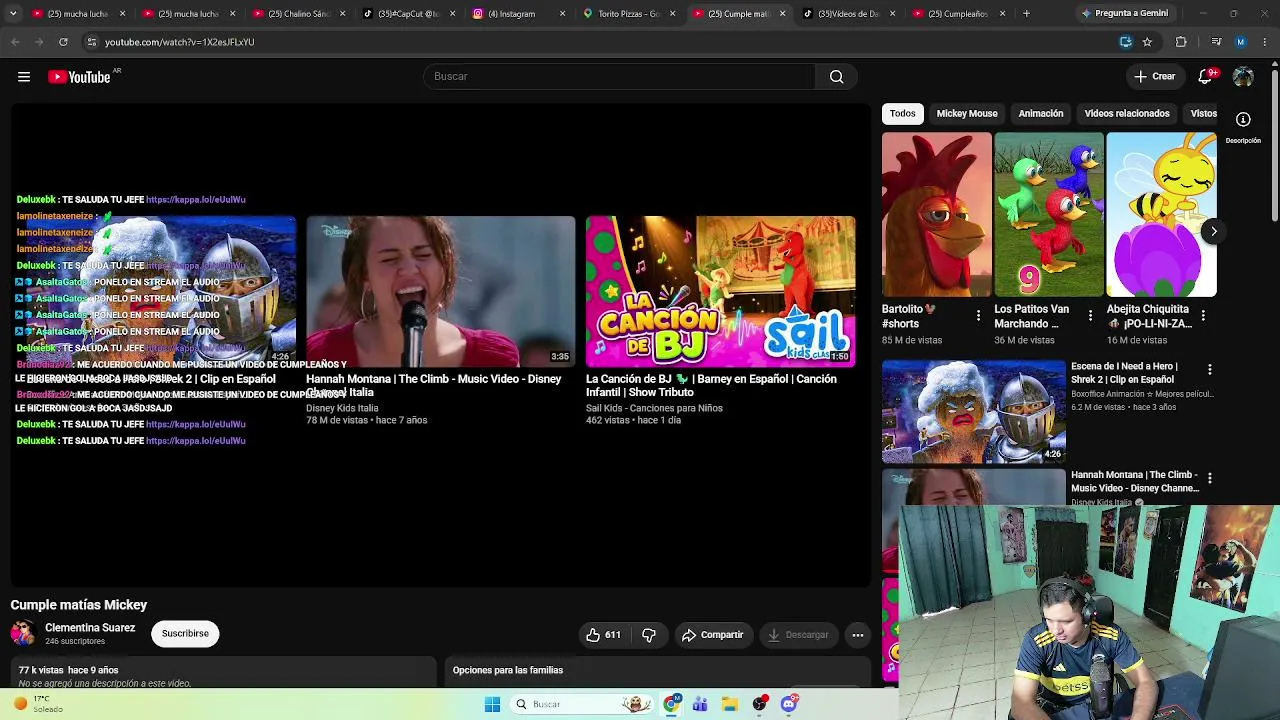Close the Instagram browser tab
Screen dimensions: 1280x720
562,14
